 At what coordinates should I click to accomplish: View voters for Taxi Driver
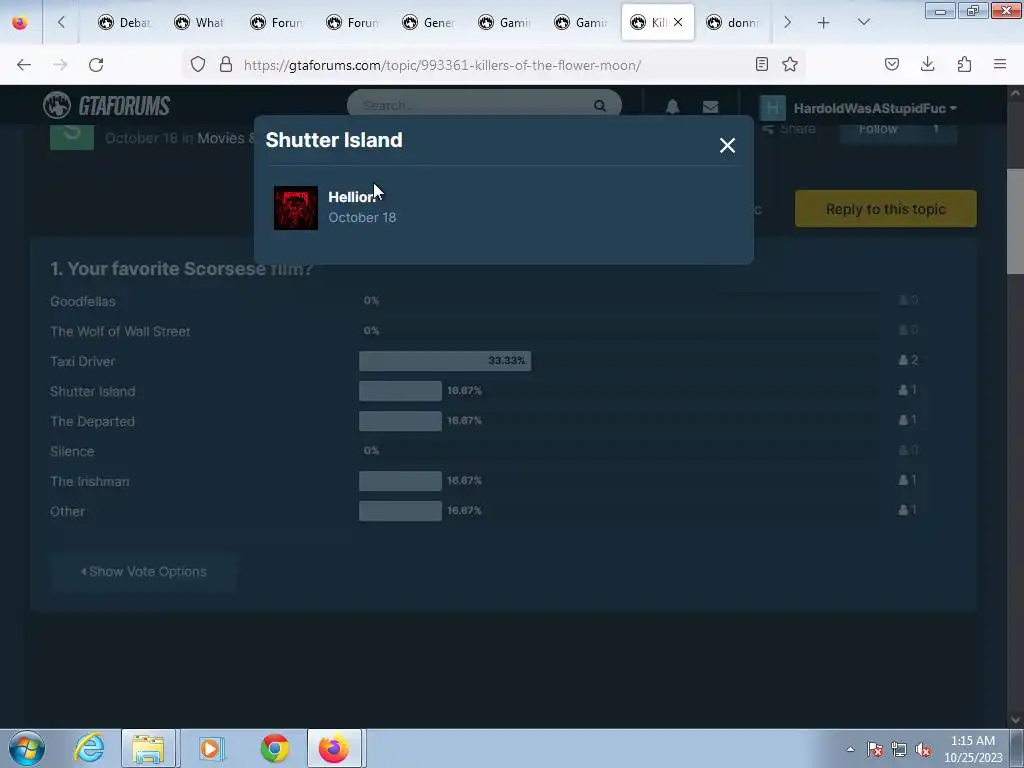[908, 360]
